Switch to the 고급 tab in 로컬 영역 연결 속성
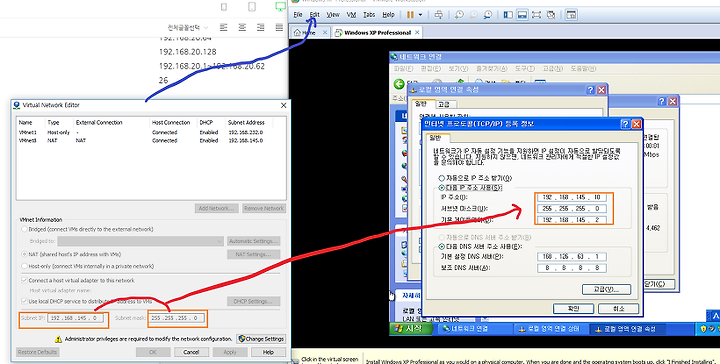Screen dimensions: 720x364 (444, 105)
